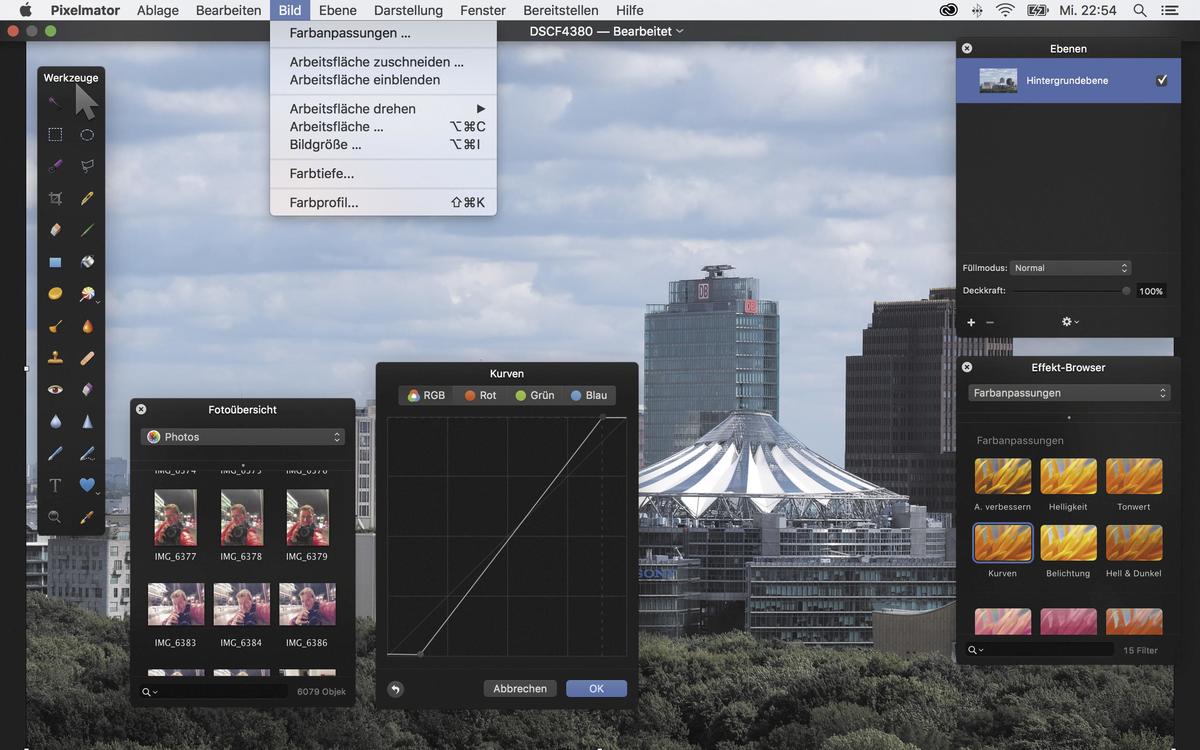
Task: Select the Freeform Pen tool
Action: (x=87, y=453)
